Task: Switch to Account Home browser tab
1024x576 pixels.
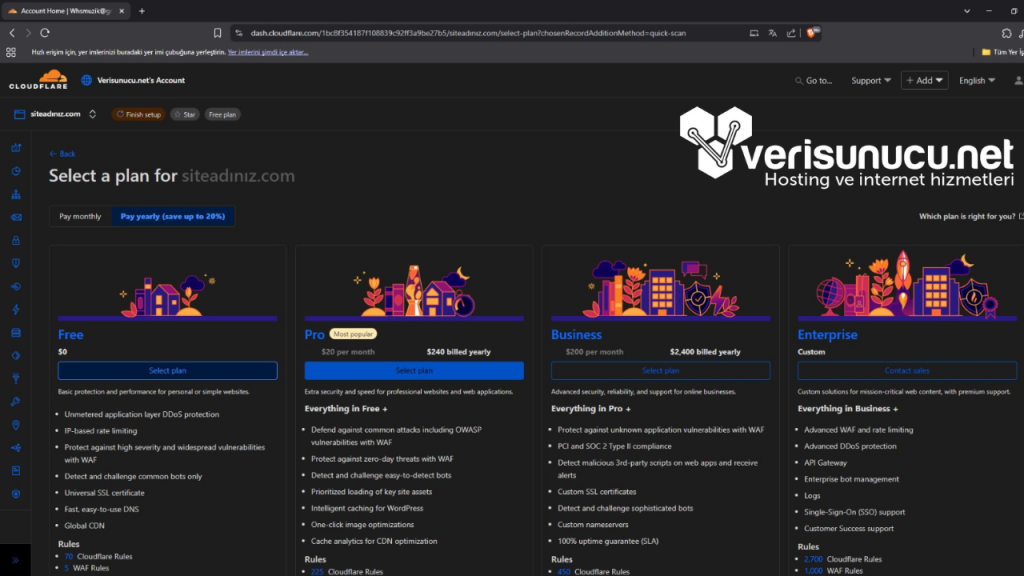Action: tap(65, 11)
